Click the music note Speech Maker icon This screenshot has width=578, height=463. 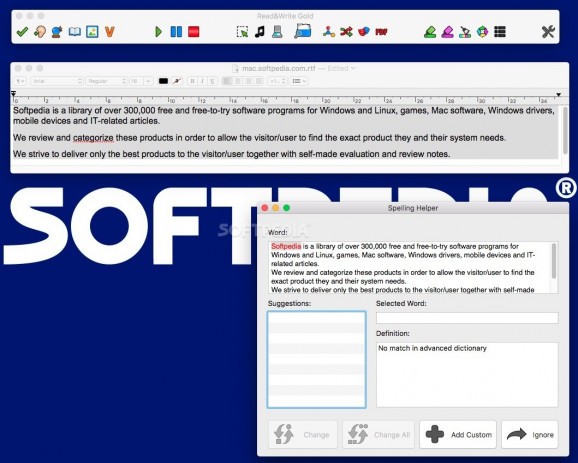(x=260, y=32)
